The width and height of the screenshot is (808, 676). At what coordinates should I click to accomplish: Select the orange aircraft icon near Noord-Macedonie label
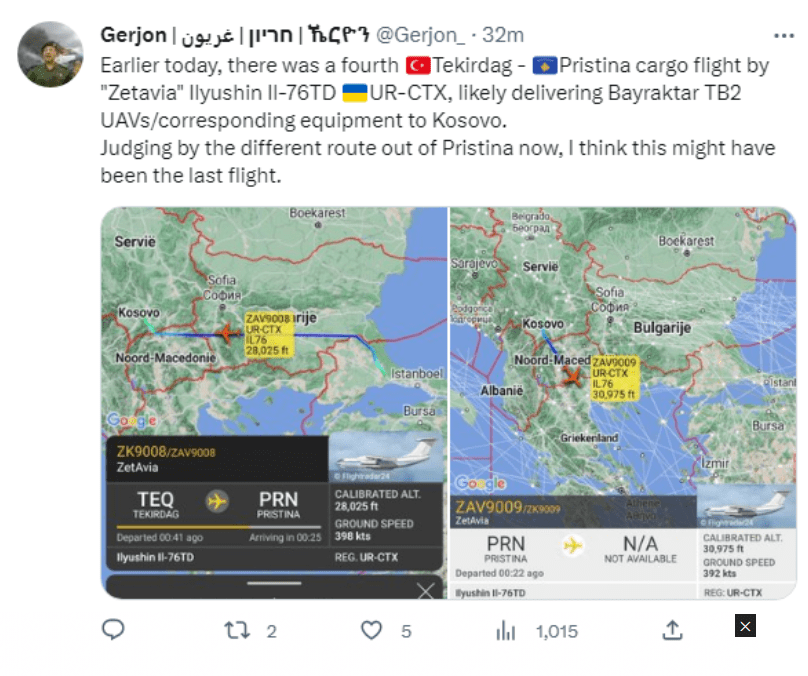(x=572, y=377)
